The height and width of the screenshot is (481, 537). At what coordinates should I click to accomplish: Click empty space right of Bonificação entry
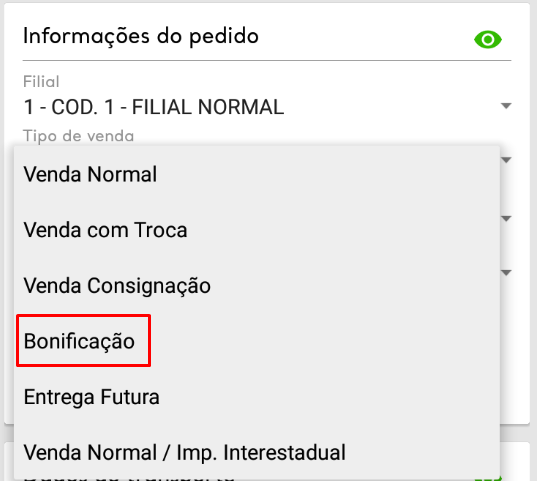(x=325, y=341)
